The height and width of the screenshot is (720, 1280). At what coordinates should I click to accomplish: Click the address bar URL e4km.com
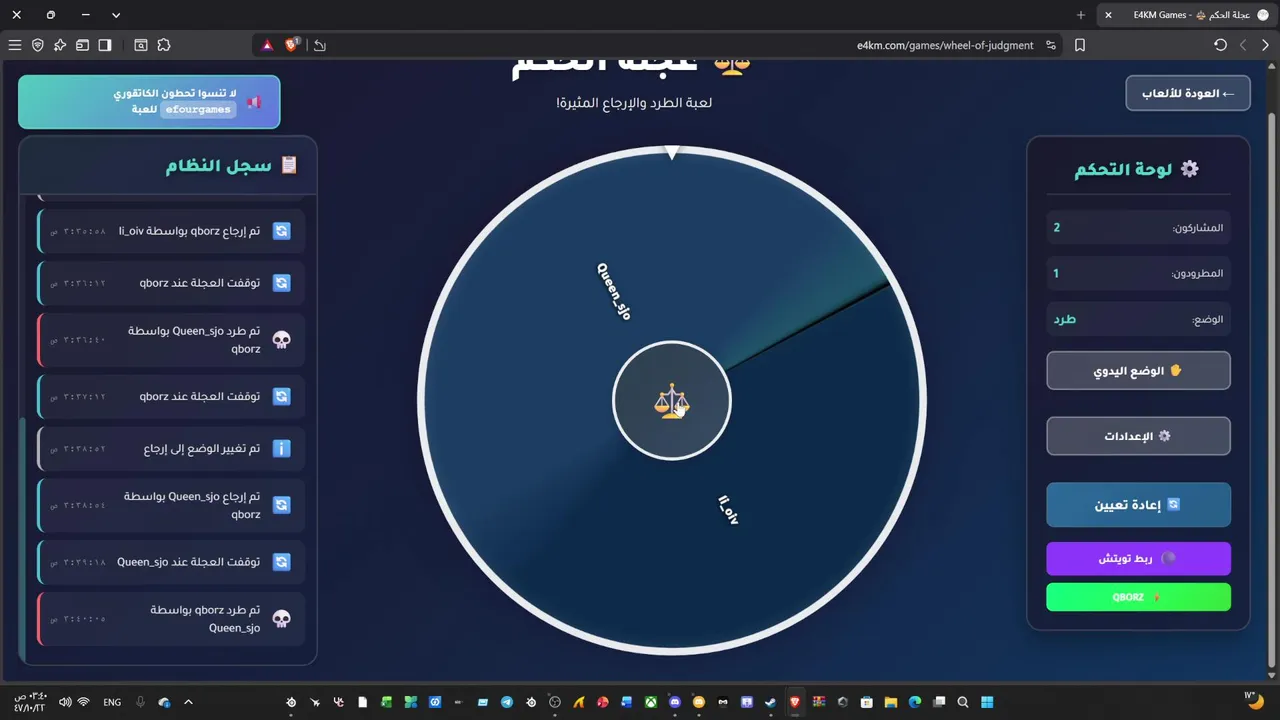pyautogui.click(x=945, y=45)
